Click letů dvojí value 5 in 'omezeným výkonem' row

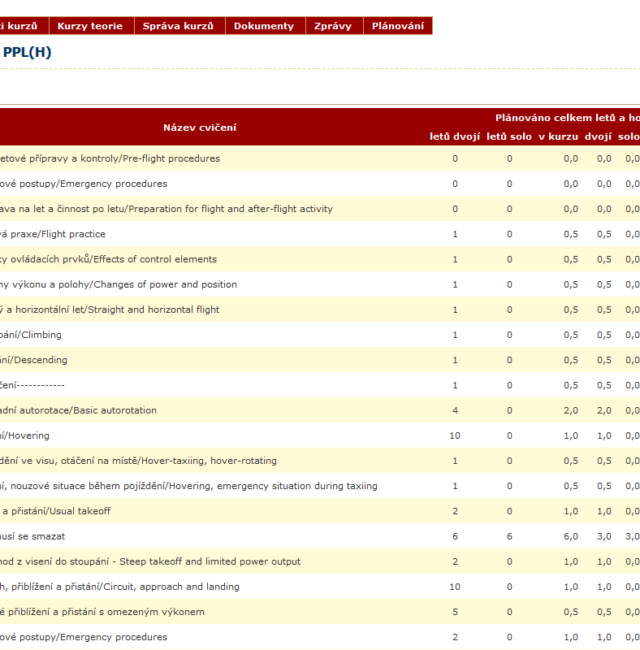(x=455, y=612)
